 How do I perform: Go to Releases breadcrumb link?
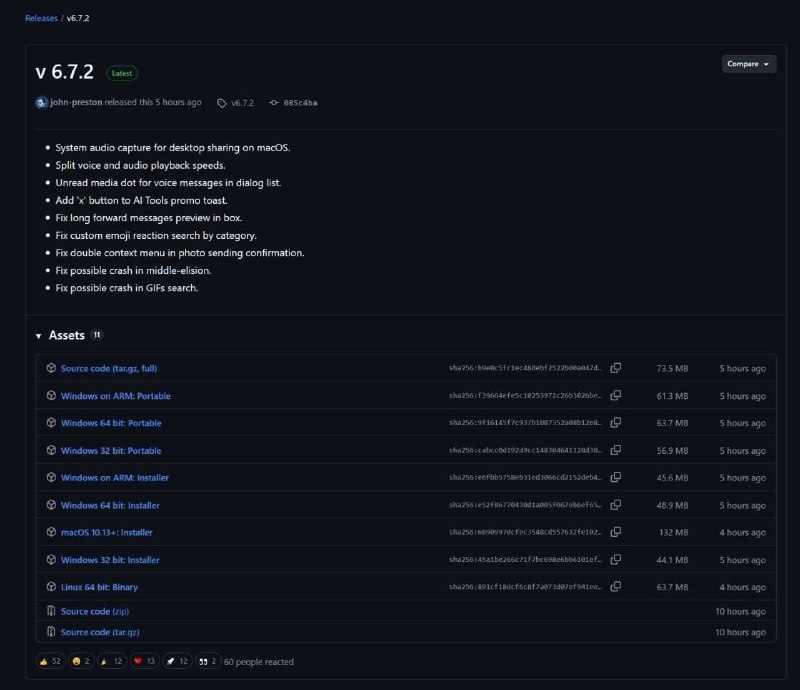click(x=41, y=18)
